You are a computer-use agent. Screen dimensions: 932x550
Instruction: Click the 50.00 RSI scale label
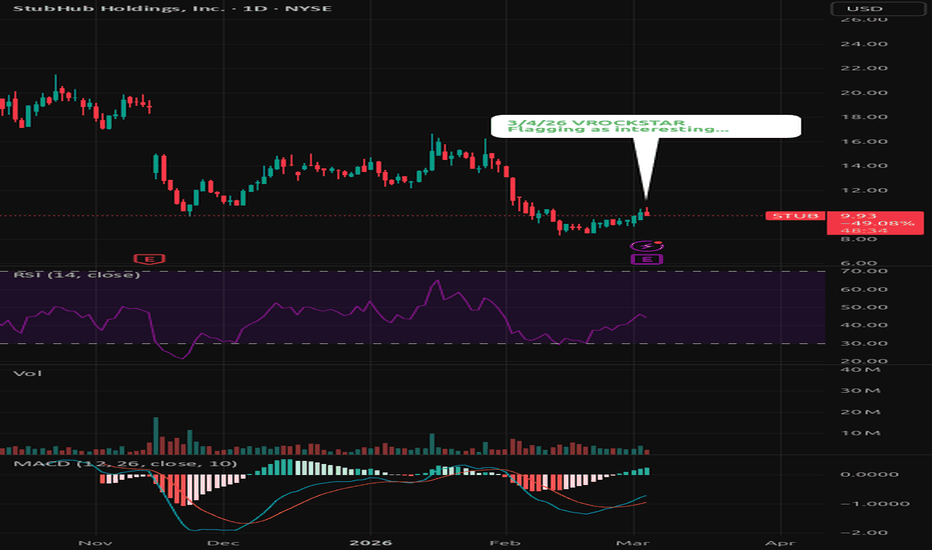tap(864, 307)
